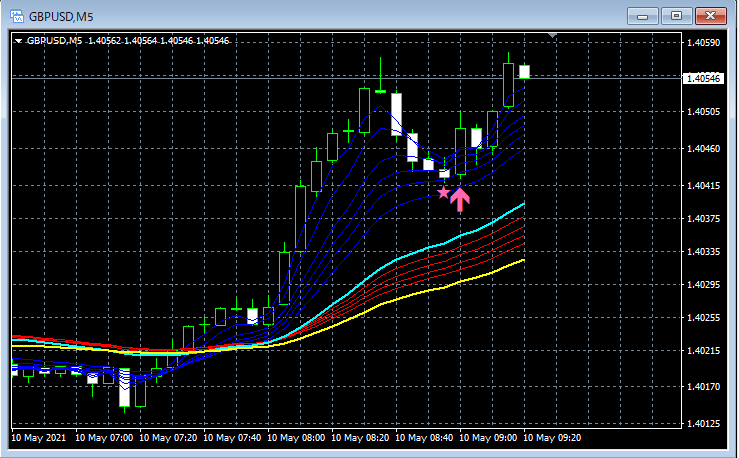The height and width of the screenshot is (458, 739).
Task: Click the GBPUSD,M5 window title text
Action: [x=61, y=17]
